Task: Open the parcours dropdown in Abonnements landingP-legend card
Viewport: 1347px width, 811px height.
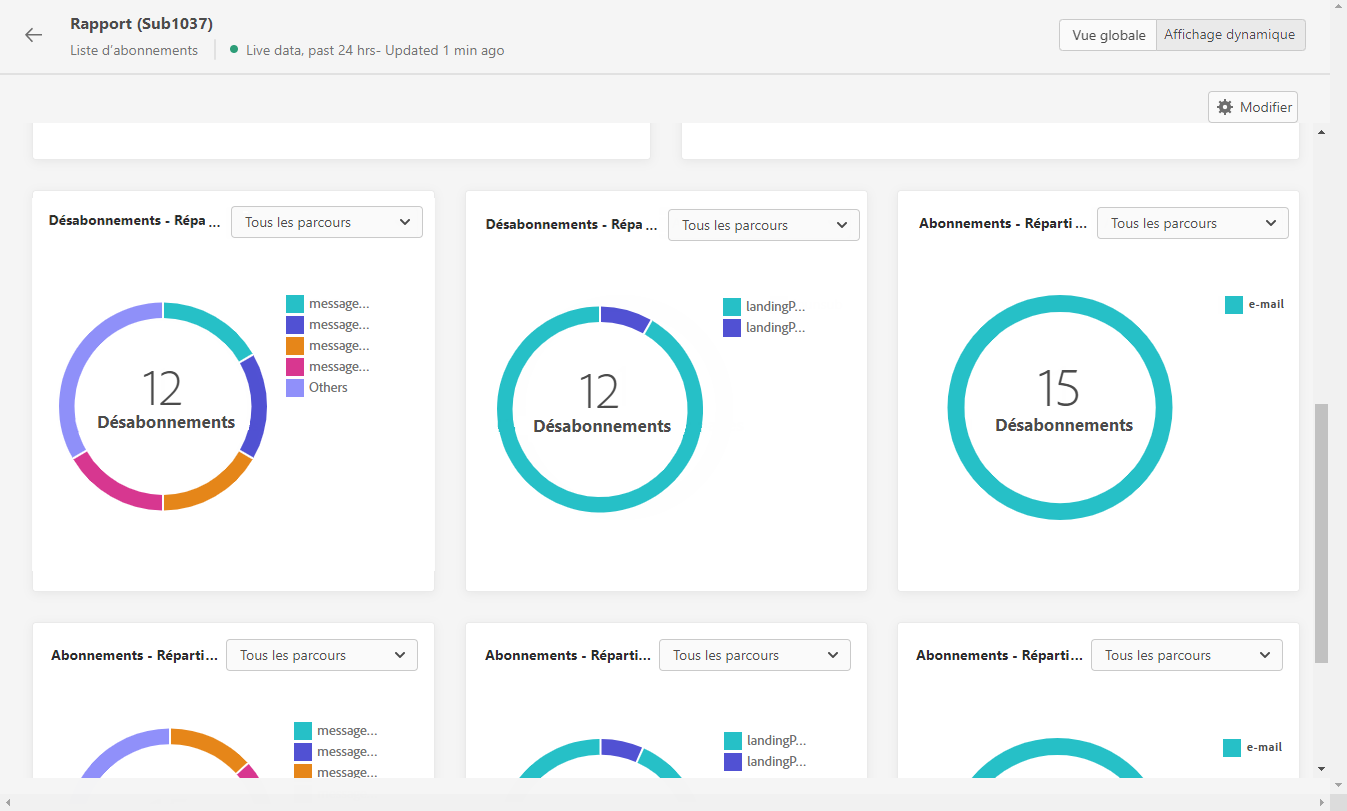Action: (x=755, y=655)
